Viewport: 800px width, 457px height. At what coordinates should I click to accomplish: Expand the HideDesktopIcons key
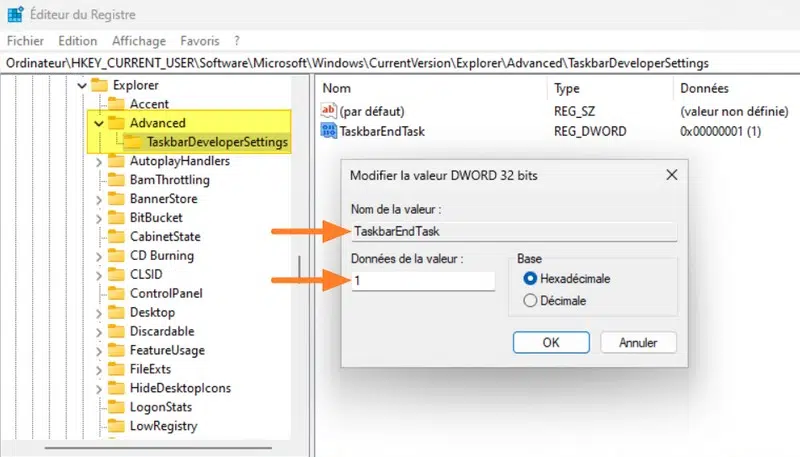tap(98, 389)
